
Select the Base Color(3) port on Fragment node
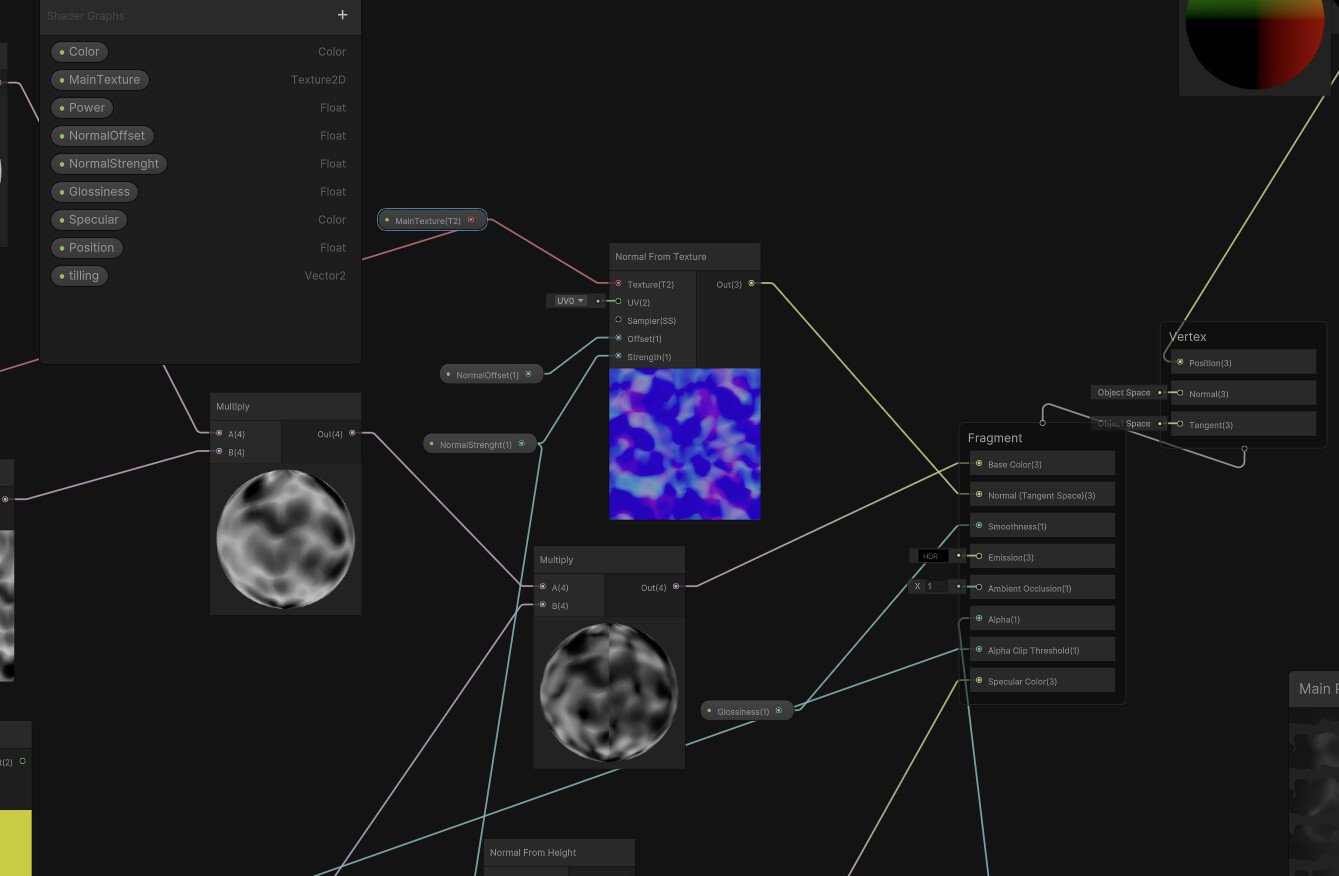[x=978, y=463]
